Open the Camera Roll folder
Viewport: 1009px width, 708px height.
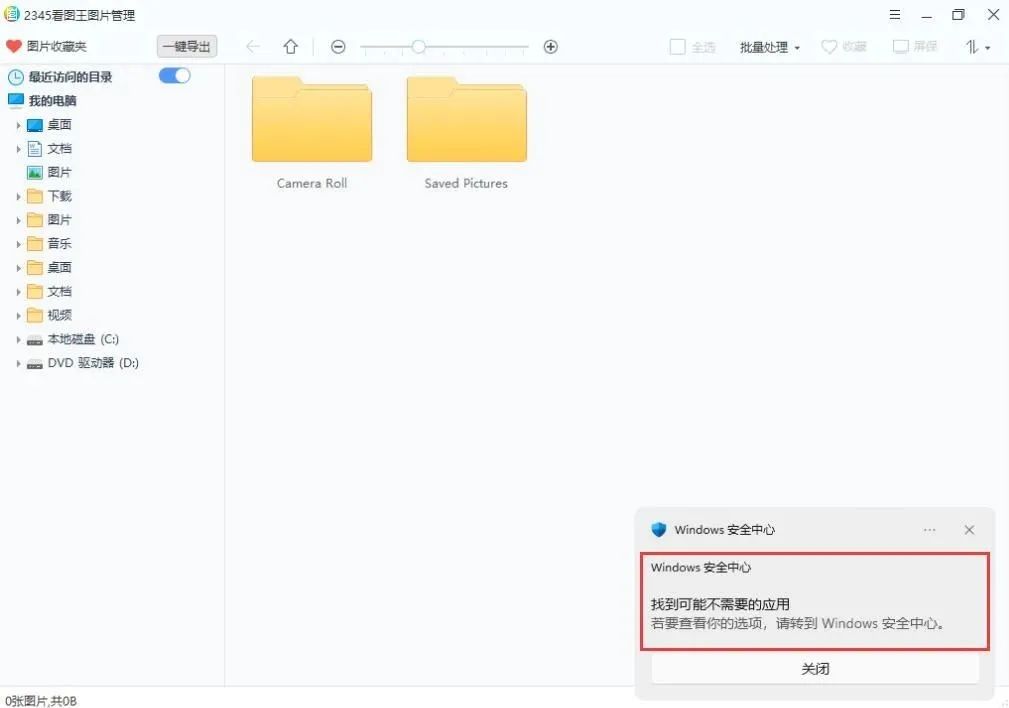[x=311, y=118]
